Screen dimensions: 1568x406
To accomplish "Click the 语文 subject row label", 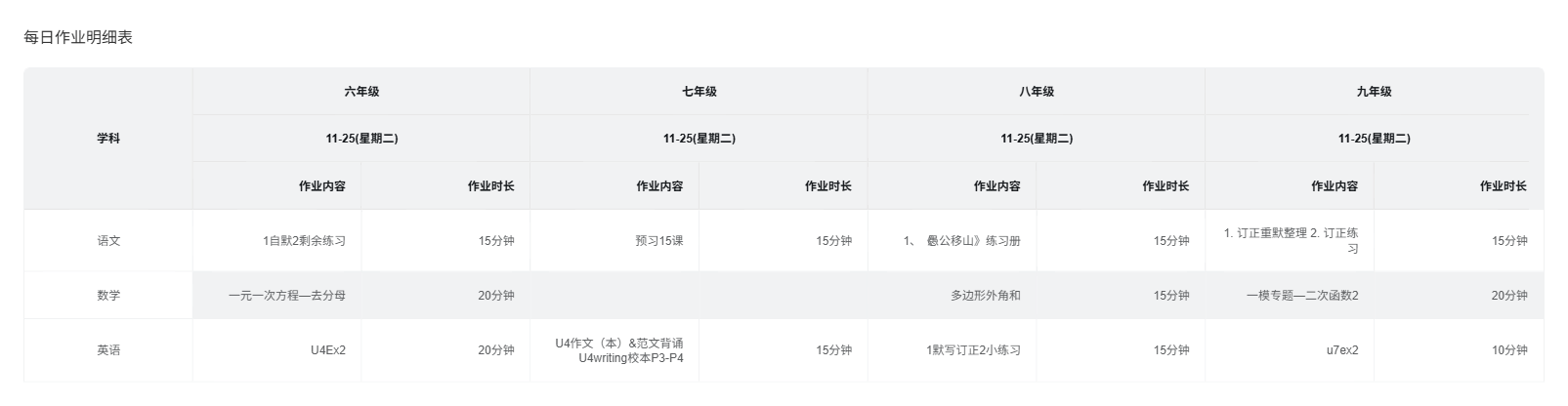I will pyautogui.click(x=108, y=241).
